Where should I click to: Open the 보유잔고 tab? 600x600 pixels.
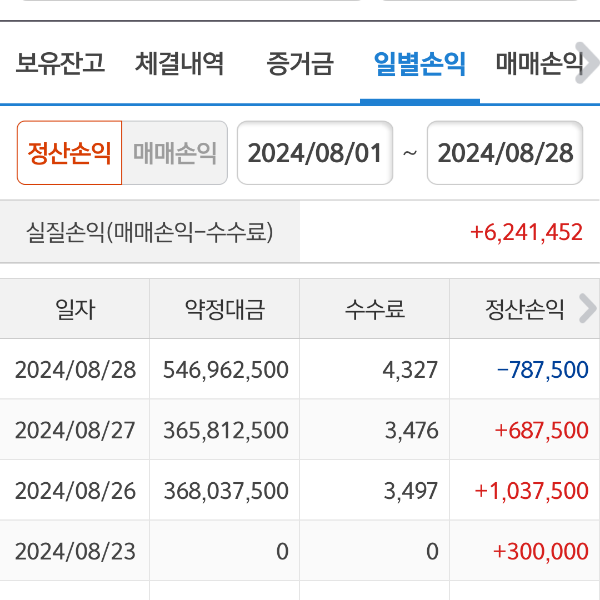(60, 65)
